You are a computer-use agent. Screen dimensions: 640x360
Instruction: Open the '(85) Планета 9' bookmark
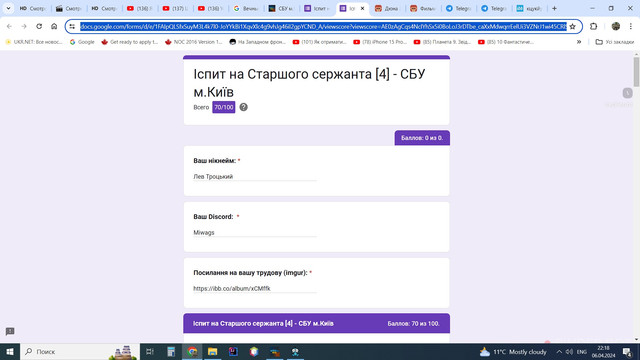coord(443,42)
